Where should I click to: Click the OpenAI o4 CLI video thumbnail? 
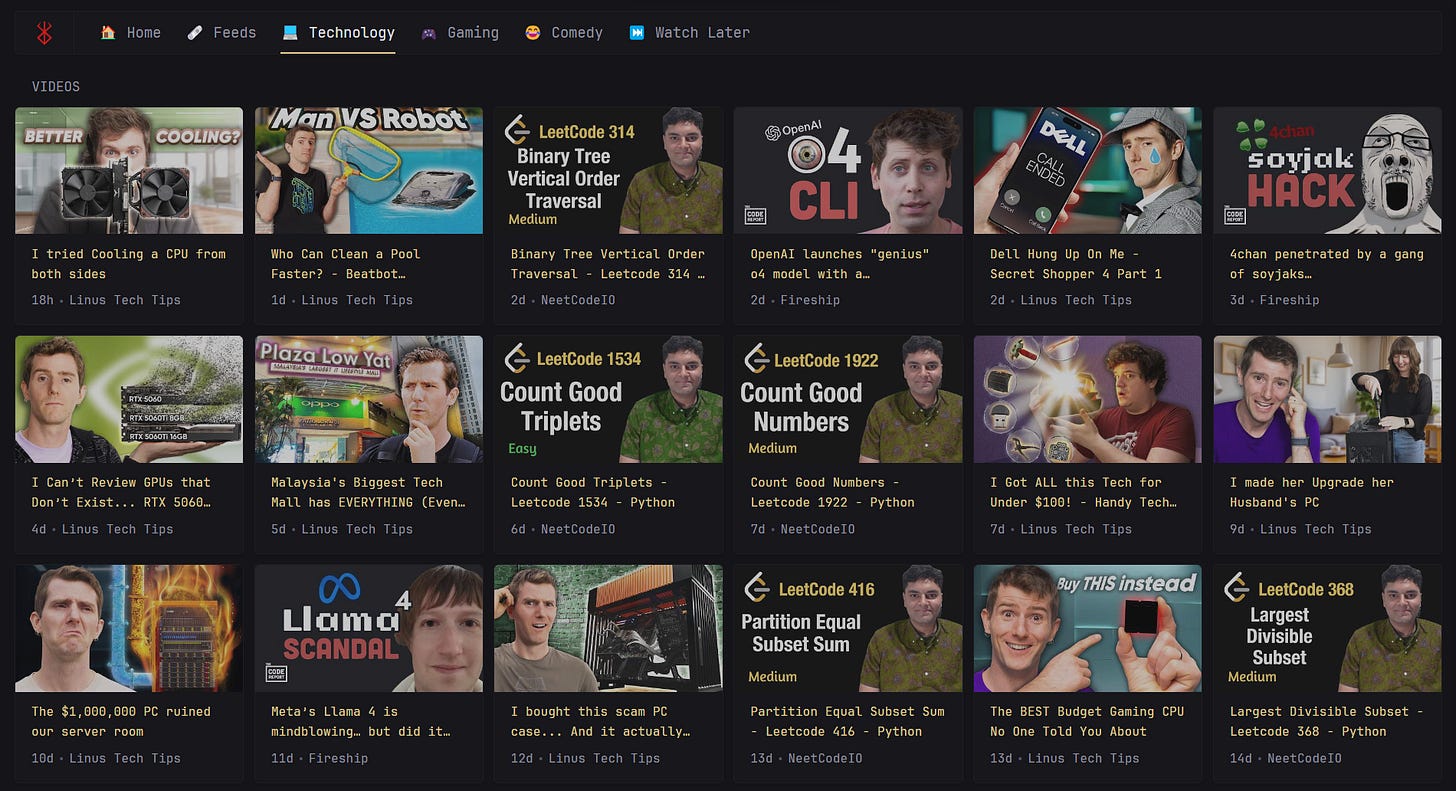[848, 171]
